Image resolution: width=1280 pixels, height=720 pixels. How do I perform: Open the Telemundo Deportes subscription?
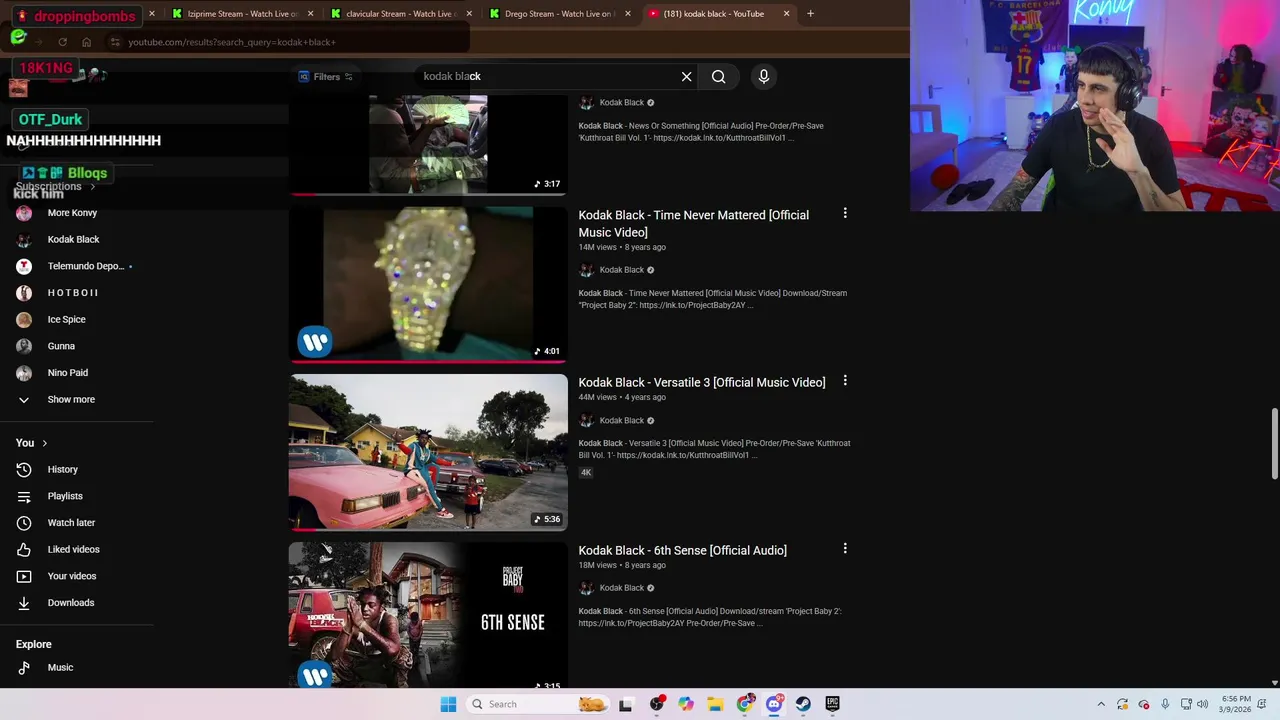[x=85, y=266]
